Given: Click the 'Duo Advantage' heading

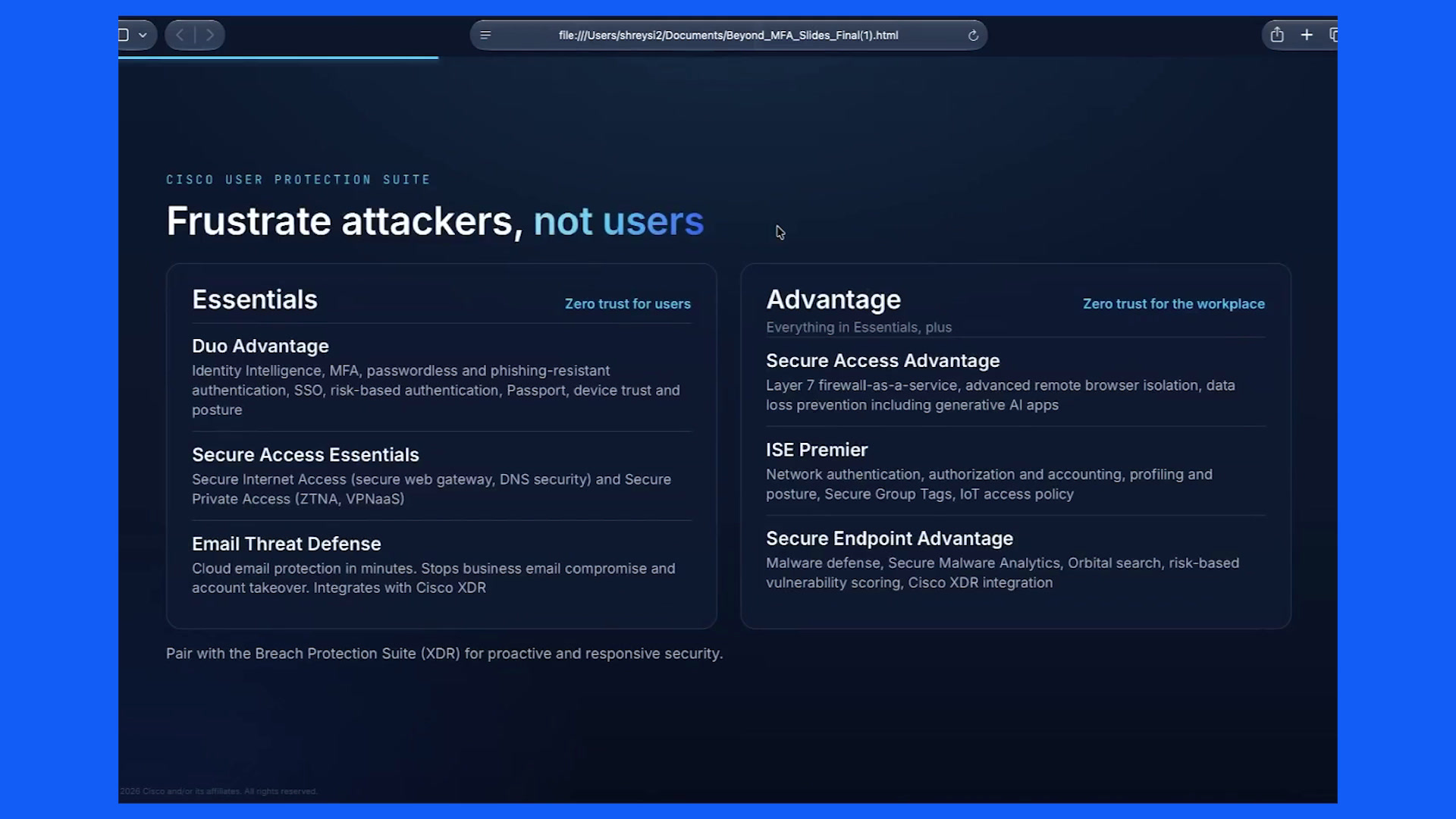Looking at the screenshot, I should (260, 346).
